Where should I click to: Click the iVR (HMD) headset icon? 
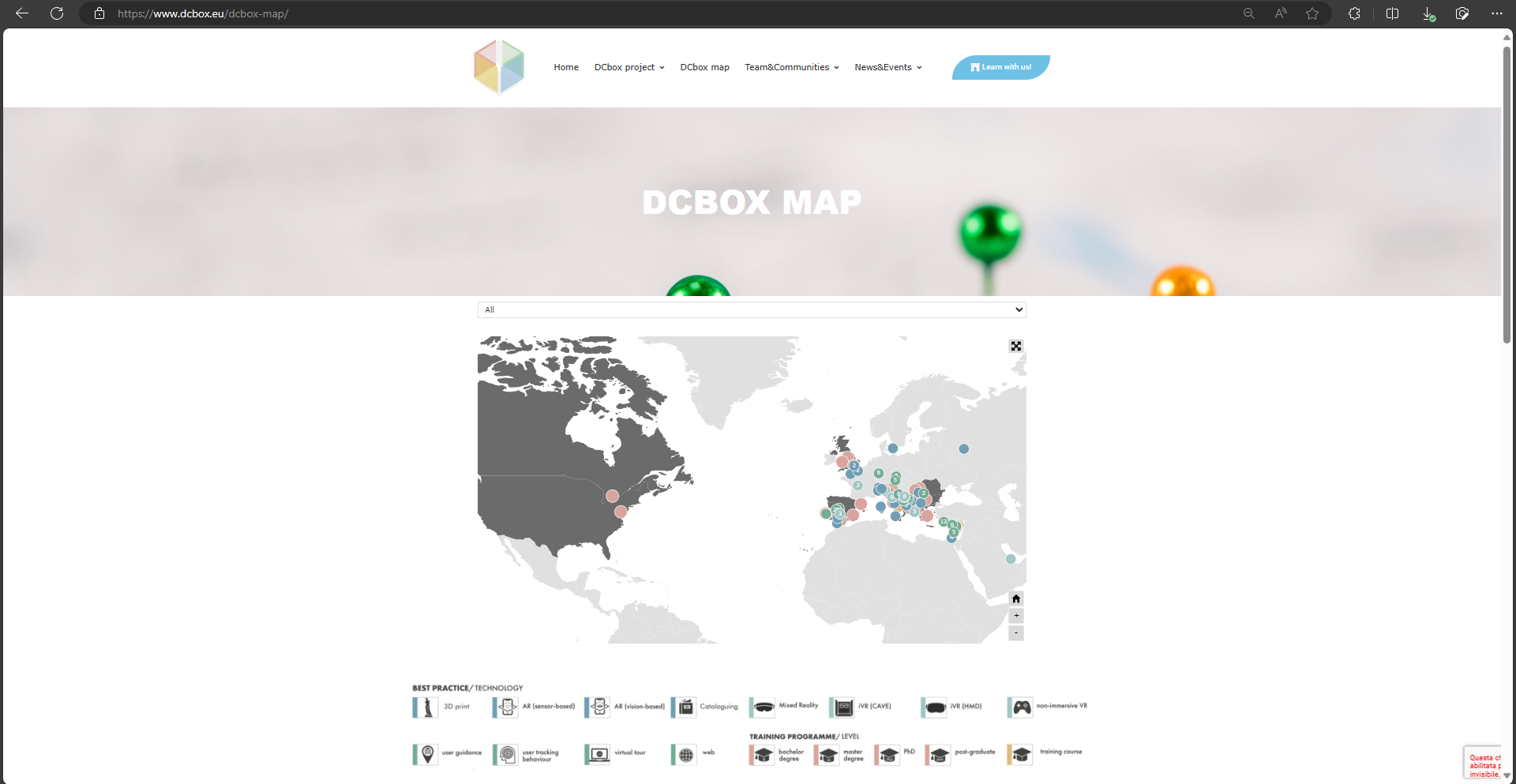[934, 707]
